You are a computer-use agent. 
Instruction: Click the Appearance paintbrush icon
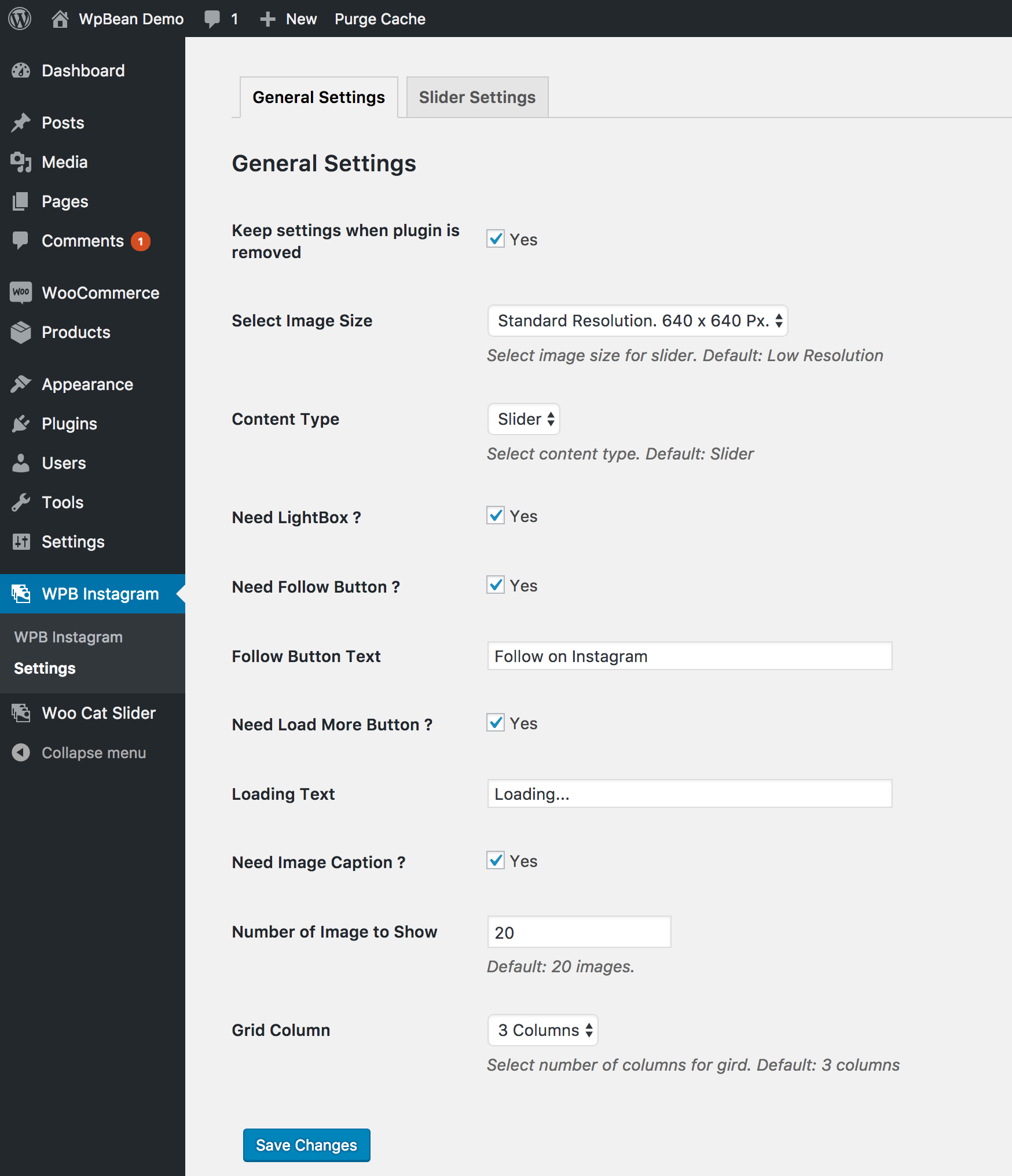pos(21,384)
